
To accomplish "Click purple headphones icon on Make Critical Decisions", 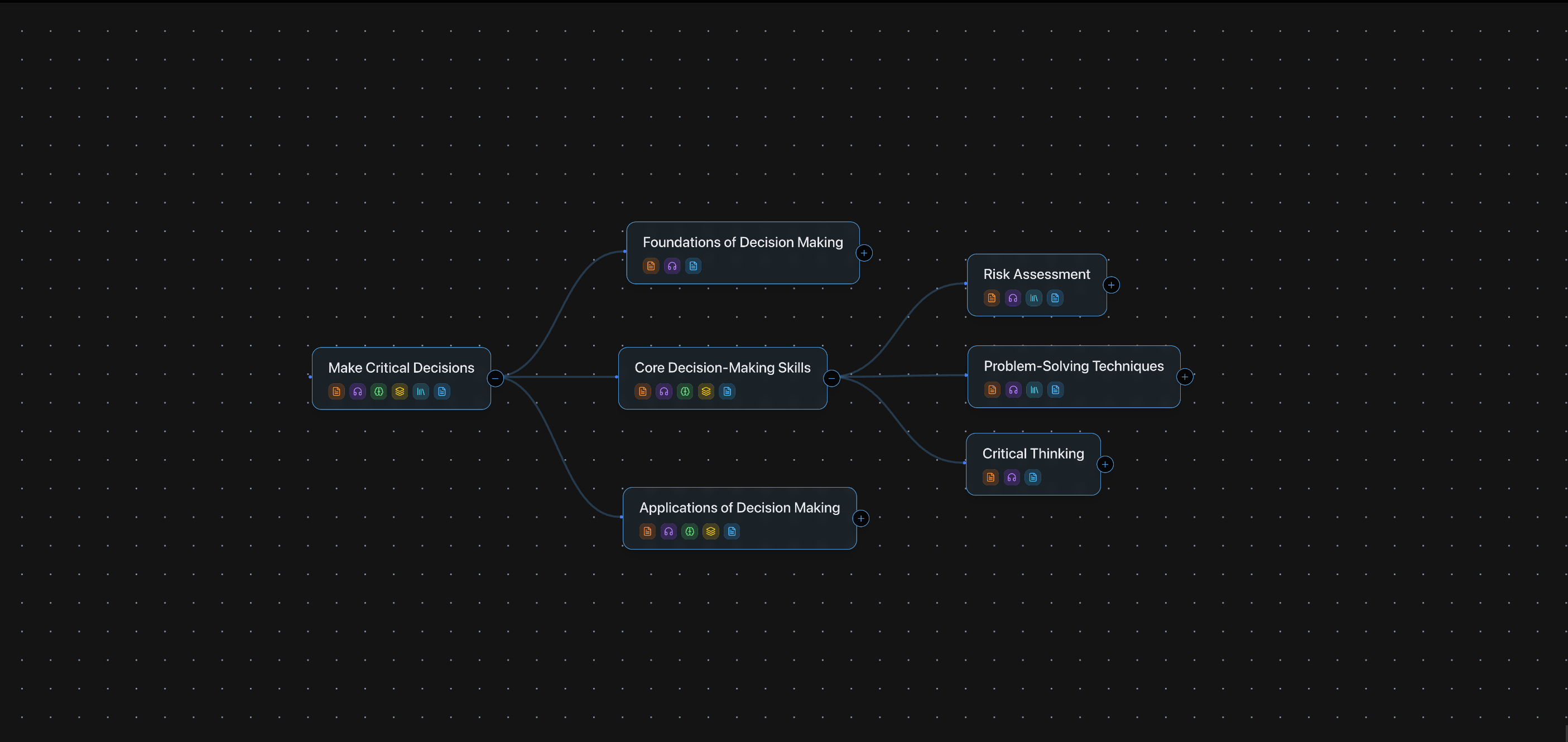I will pos(358,392).
